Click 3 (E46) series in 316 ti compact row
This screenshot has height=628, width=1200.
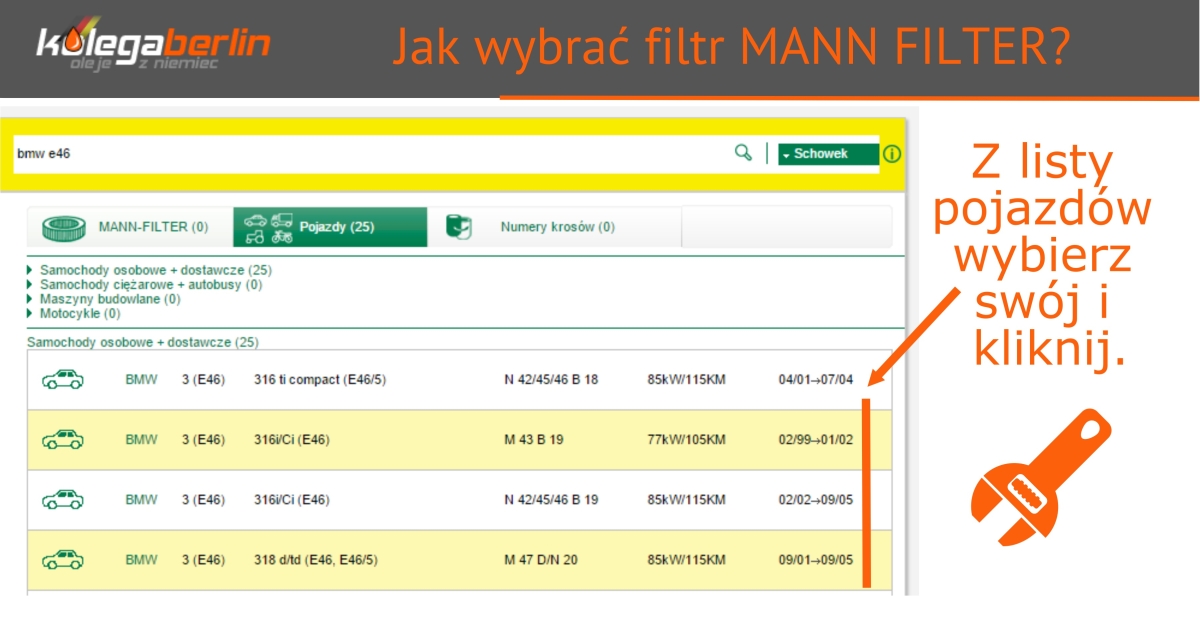point(203,380)
